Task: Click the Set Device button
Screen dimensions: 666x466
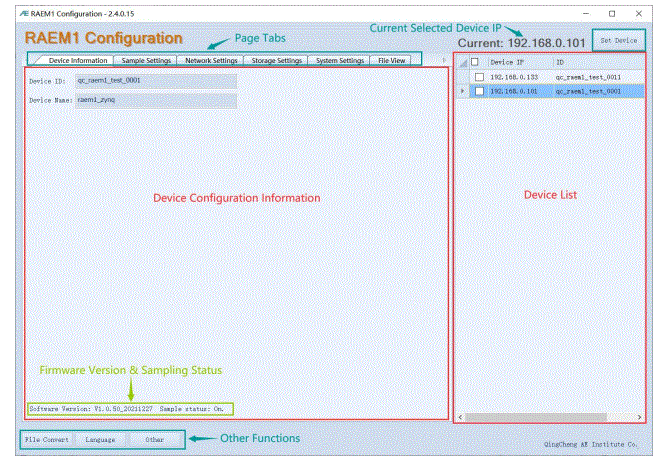Action: pos(618,40)
